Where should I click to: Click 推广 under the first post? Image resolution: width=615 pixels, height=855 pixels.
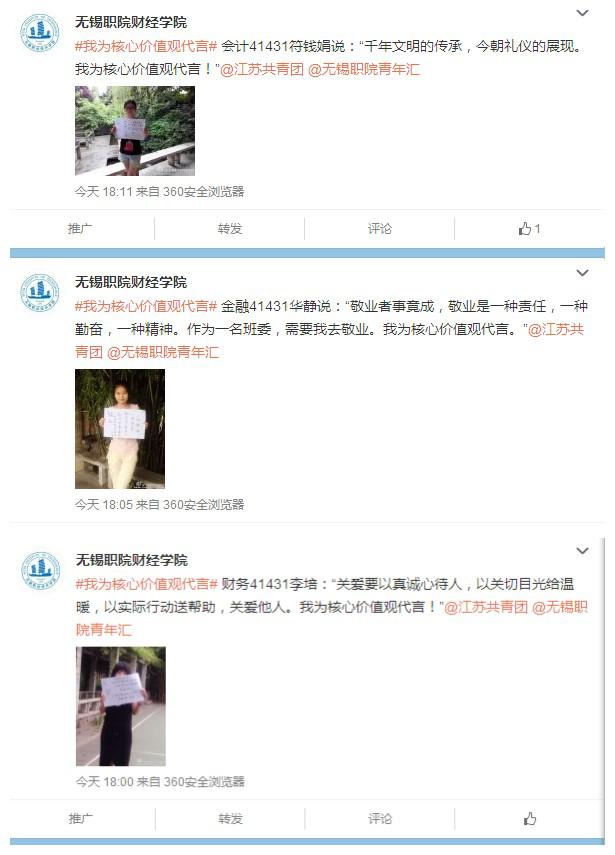pos(80,228)
